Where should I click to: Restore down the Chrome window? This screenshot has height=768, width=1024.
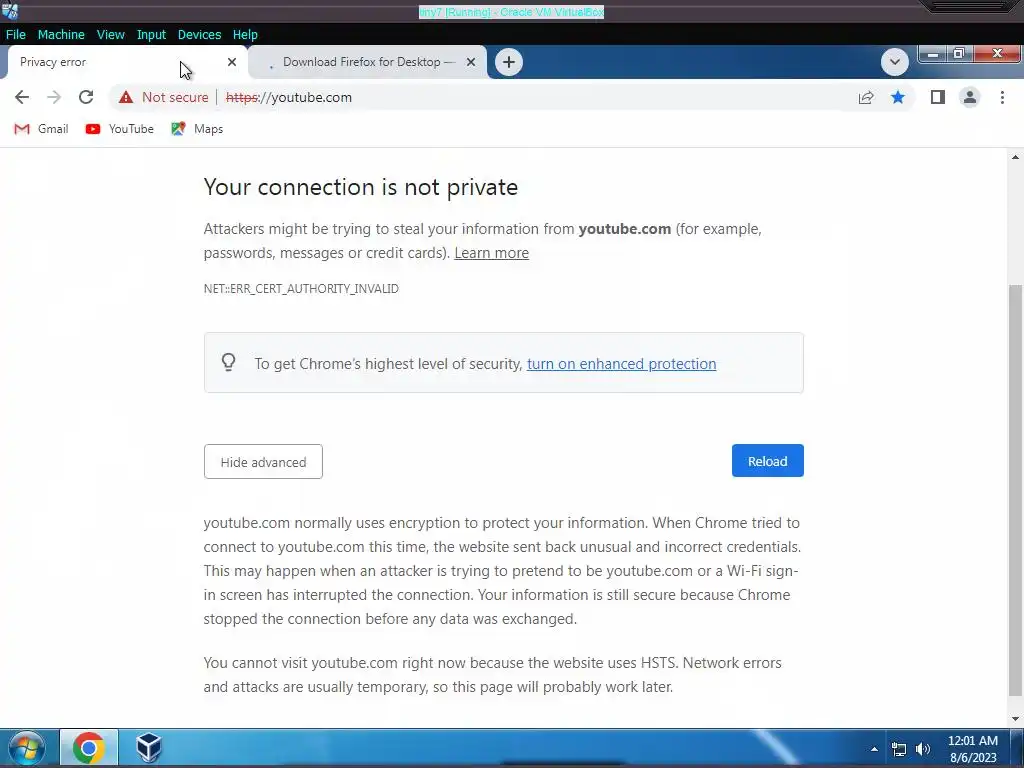959,54
